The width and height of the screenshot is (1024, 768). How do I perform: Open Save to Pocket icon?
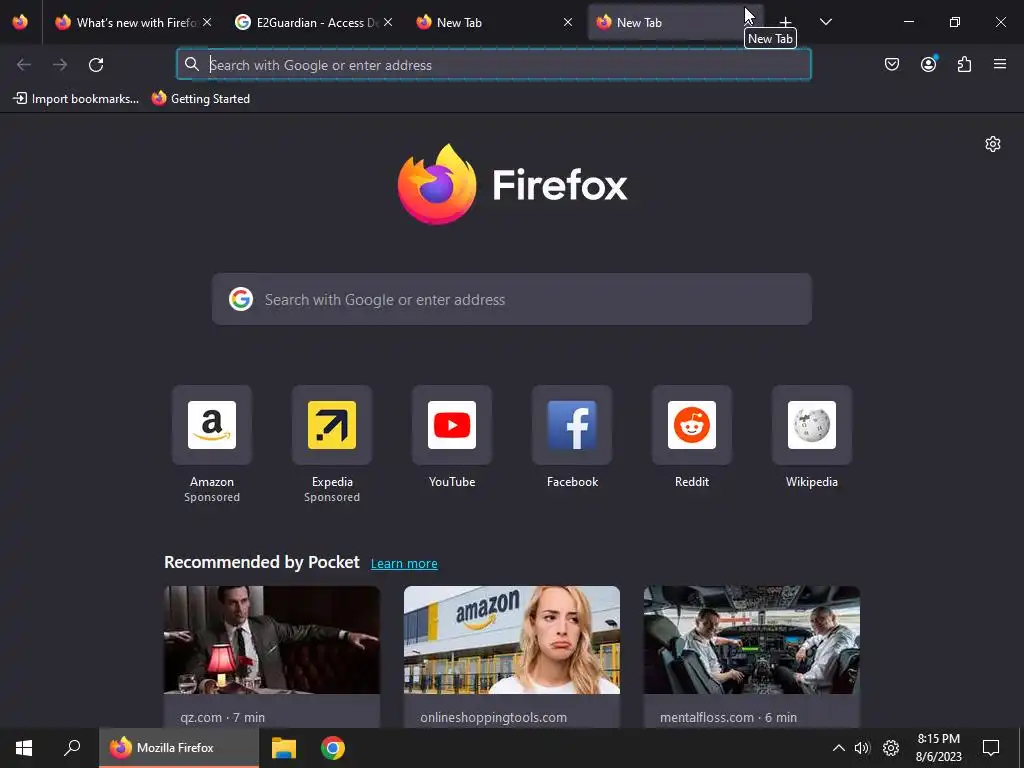[892, 64]
